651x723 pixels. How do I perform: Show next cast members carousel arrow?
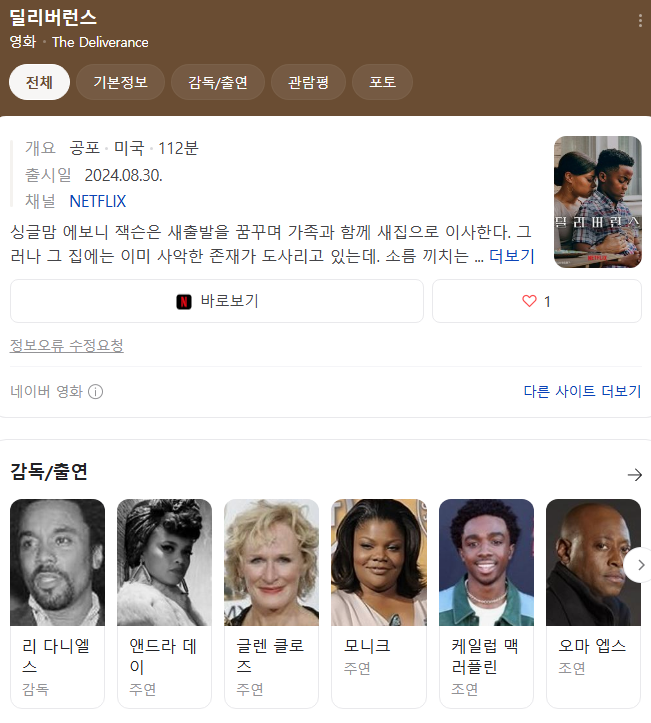[x=640, y=565]
